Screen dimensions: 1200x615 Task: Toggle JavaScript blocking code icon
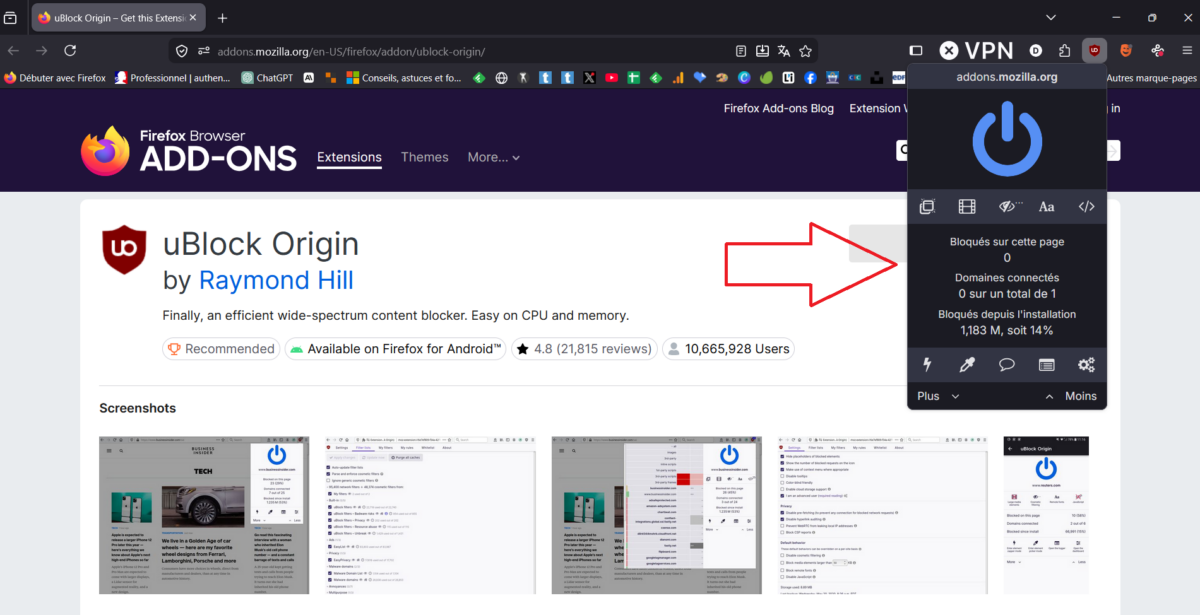(1087, 207)
